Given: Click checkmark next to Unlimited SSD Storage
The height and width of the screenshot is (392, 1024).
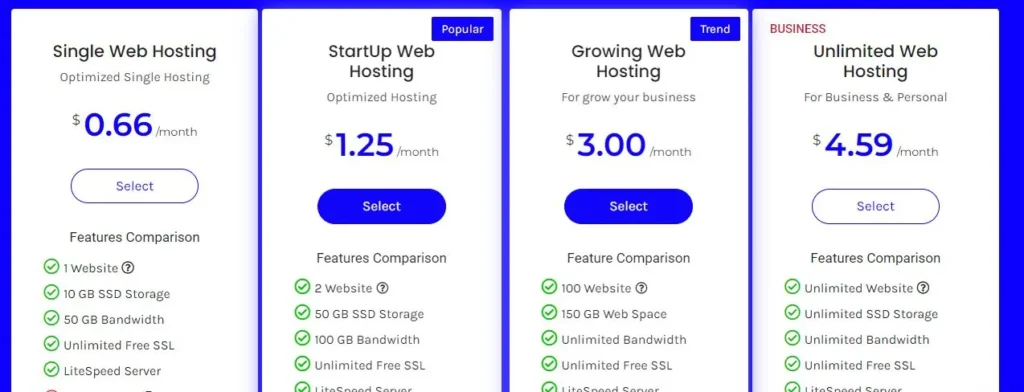Looking at the screenshot, I should [x=792, y=312].
